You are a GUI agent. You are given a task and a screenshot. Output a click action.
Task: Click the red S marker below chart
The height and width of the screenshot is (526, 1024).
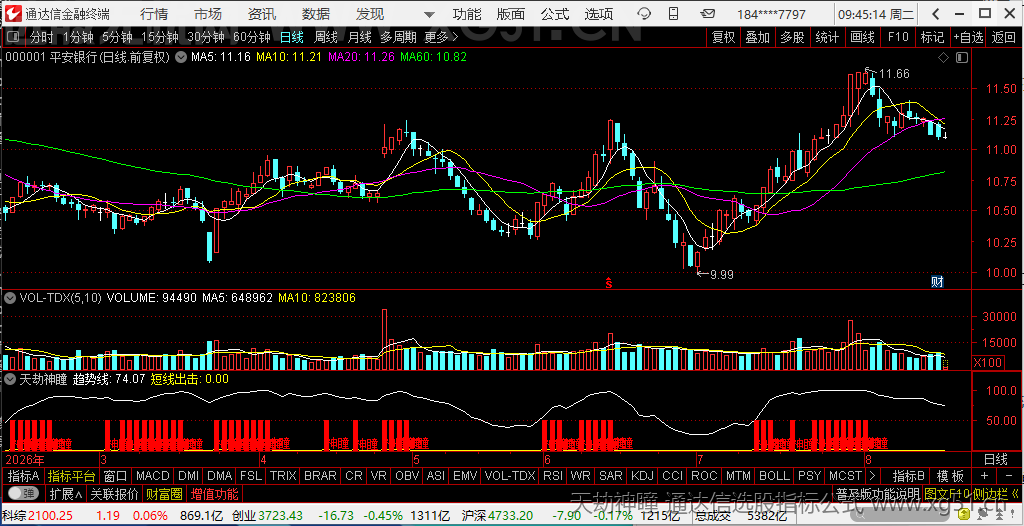608,283
